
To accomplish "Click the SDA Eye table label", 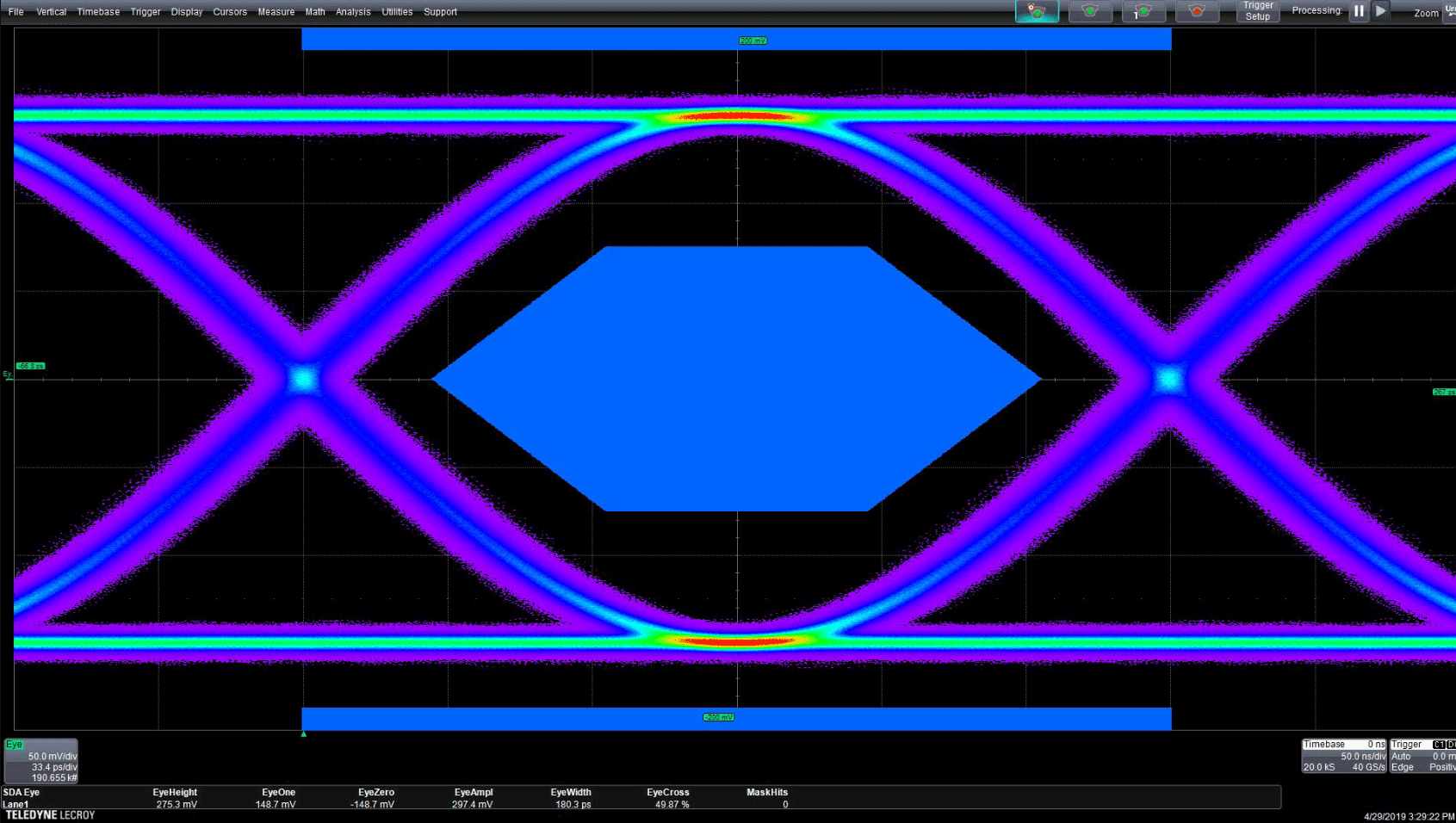I will [x=22, y=792].
